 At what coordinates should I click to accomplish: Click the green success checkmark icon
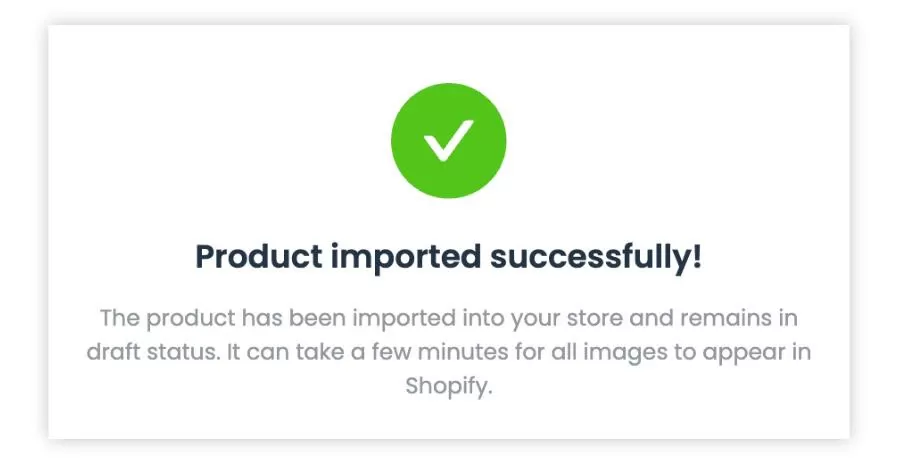tap(448, 142)
